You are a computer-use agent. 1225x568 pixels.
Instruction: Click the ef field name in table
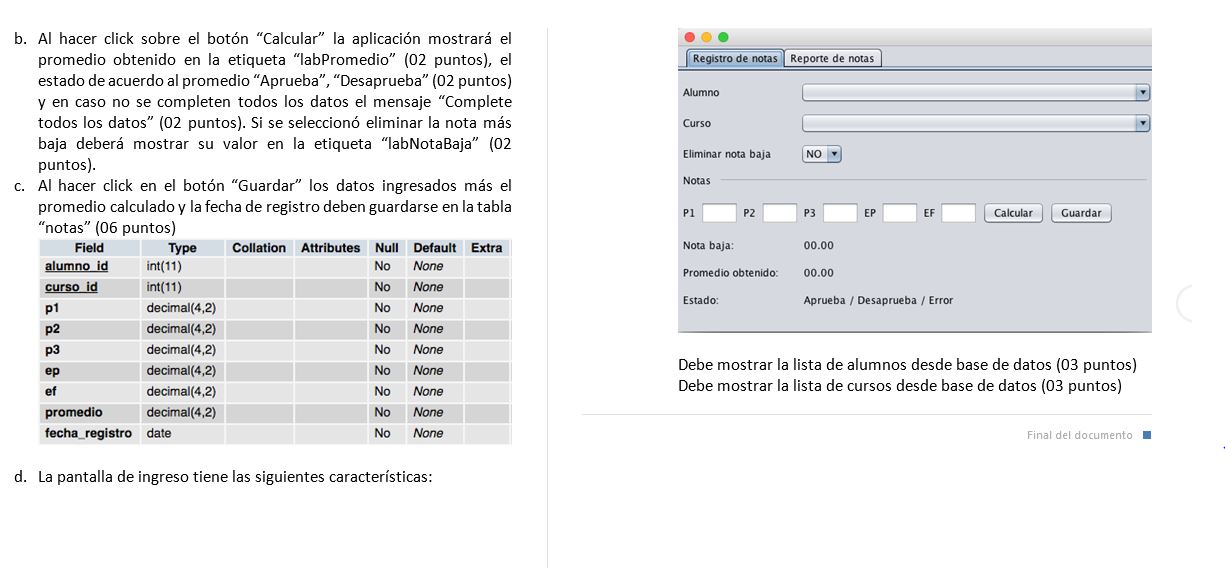(x=51, y=391)
